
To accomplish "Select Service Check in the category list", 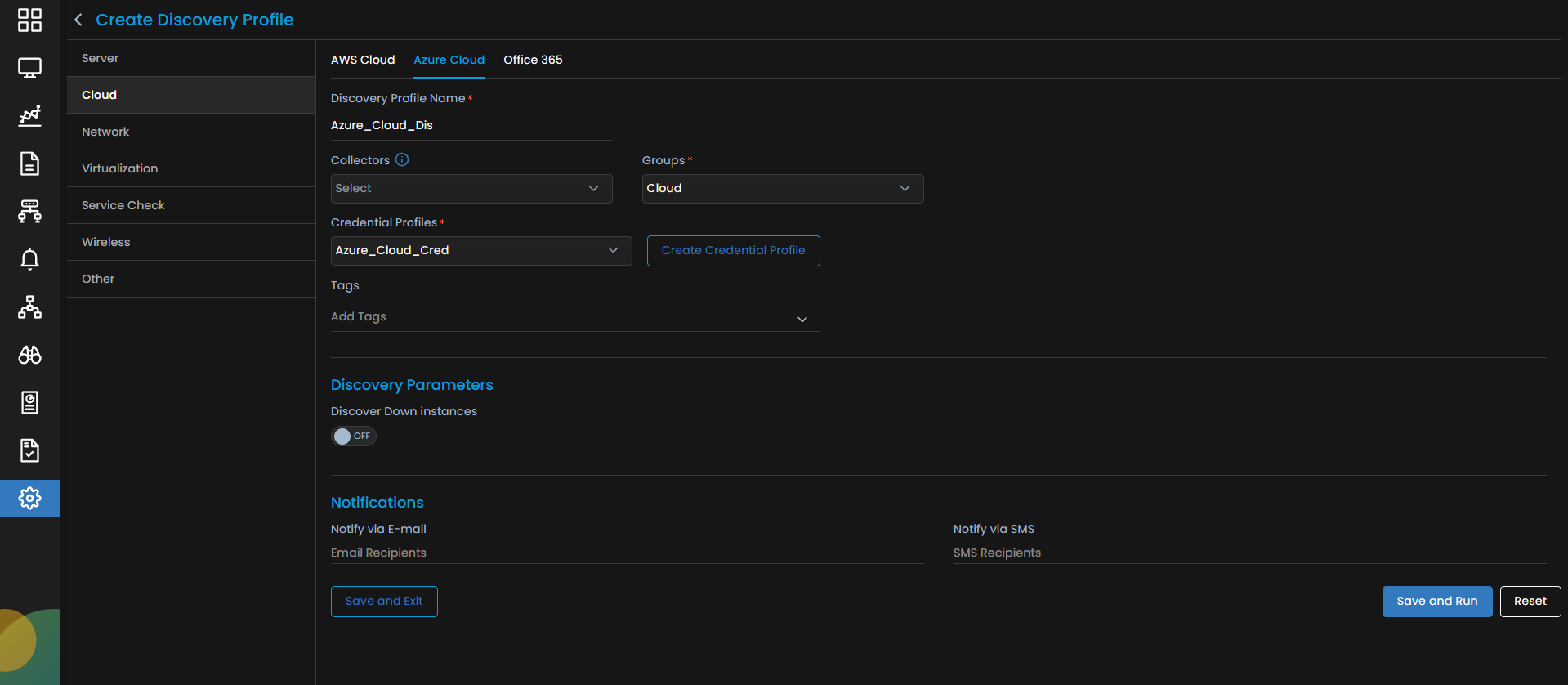I will [x=191, y=205].
